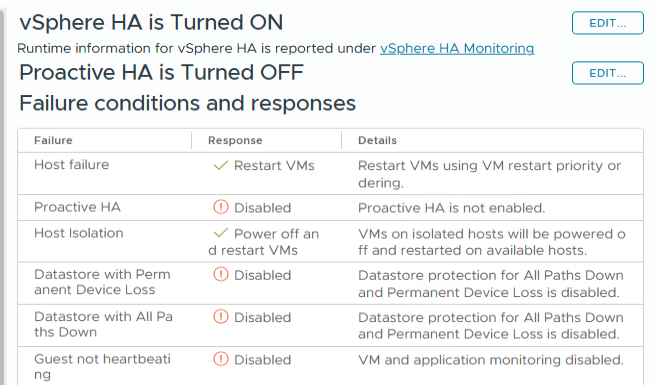Click the EDIT button for vSphere HA

[607, 23]
